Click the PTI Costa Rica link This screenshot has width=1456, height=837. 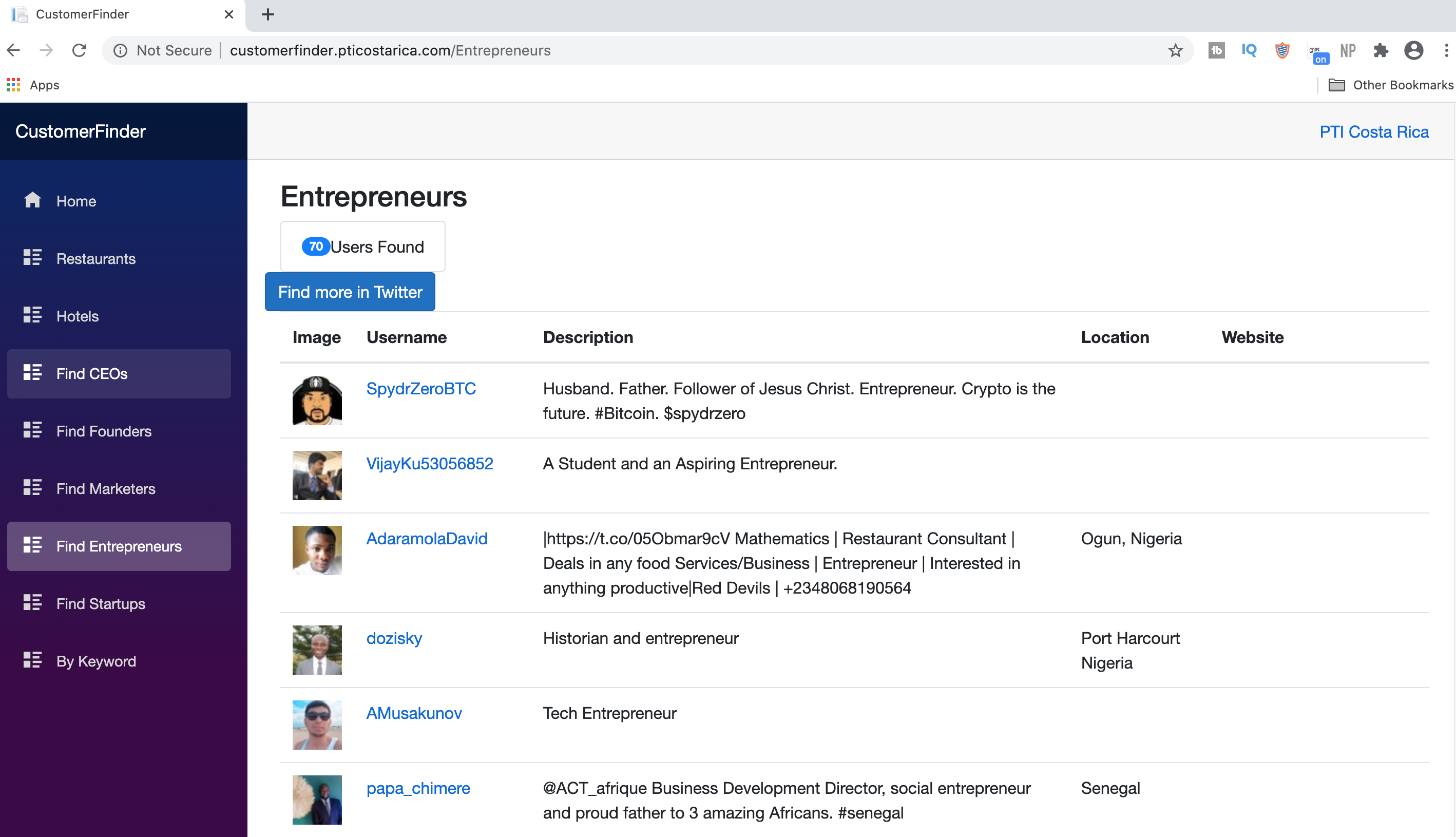[1373, 131]
